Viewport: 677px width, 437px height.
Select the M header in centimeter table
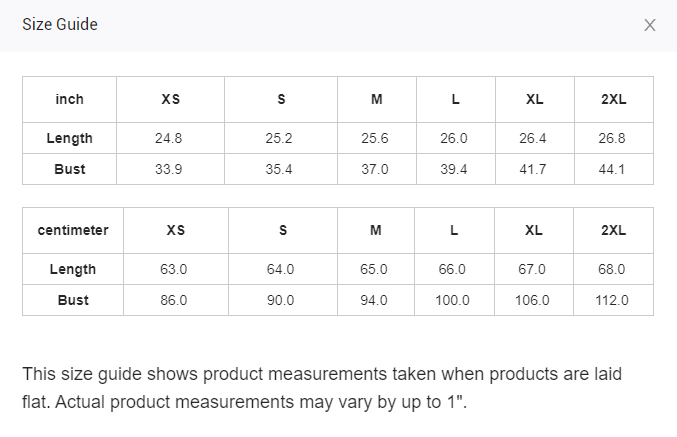376,231
